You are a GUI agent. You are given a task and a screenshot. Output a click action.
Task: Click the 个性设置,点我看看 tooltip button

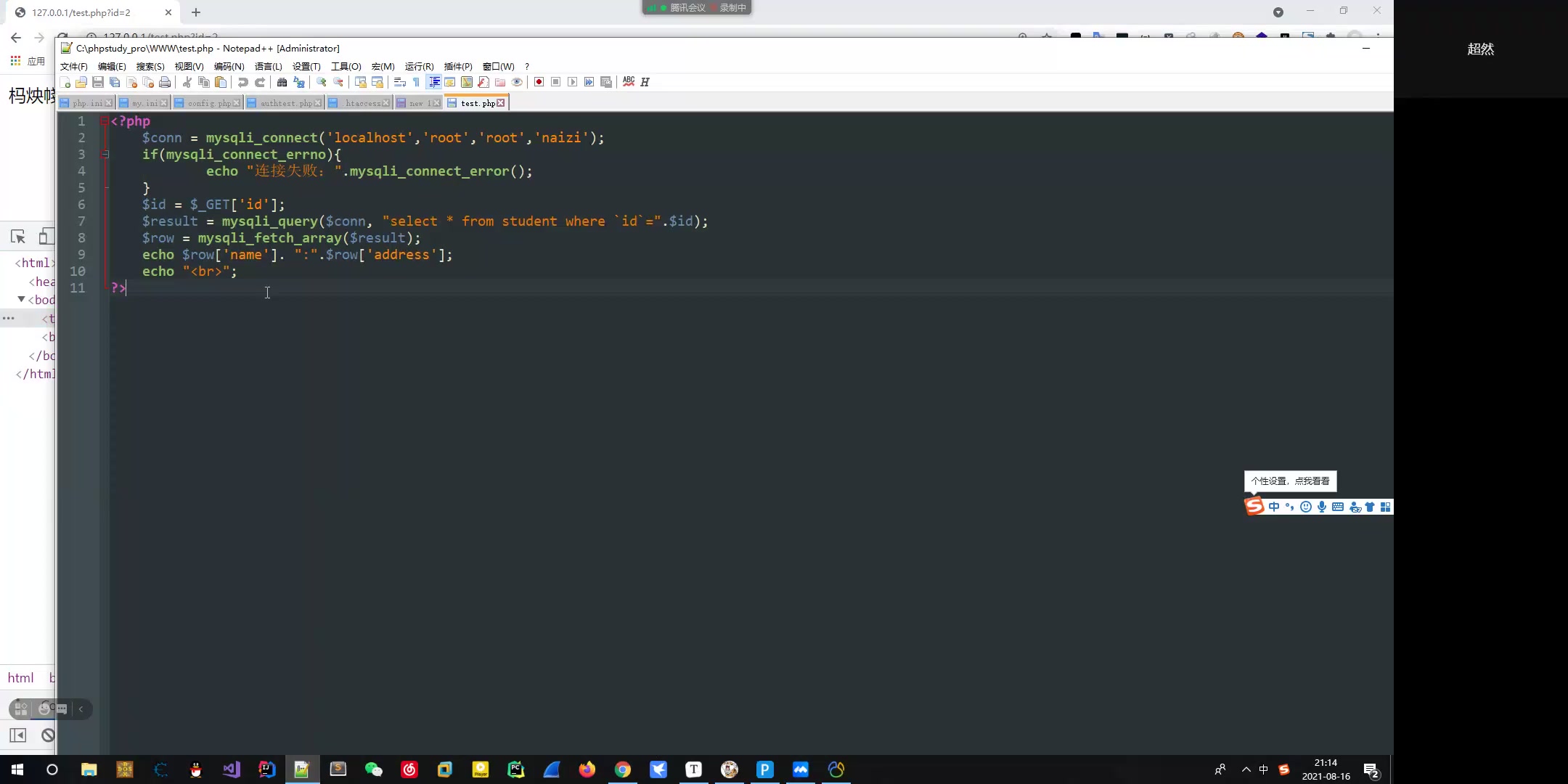1290,481
